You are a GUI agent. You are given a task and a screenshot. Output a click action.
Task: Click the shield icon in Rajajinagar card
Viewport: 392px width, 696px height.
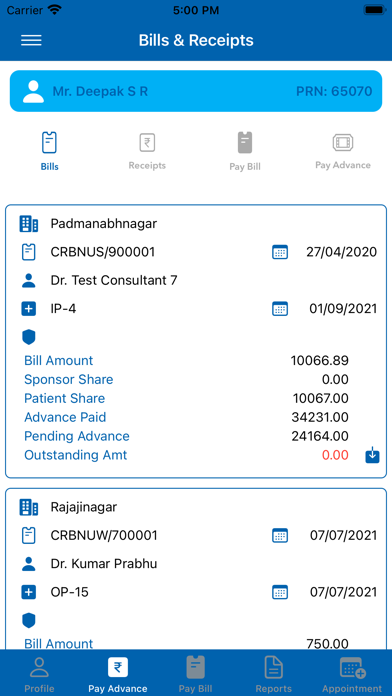click(29, 621)
